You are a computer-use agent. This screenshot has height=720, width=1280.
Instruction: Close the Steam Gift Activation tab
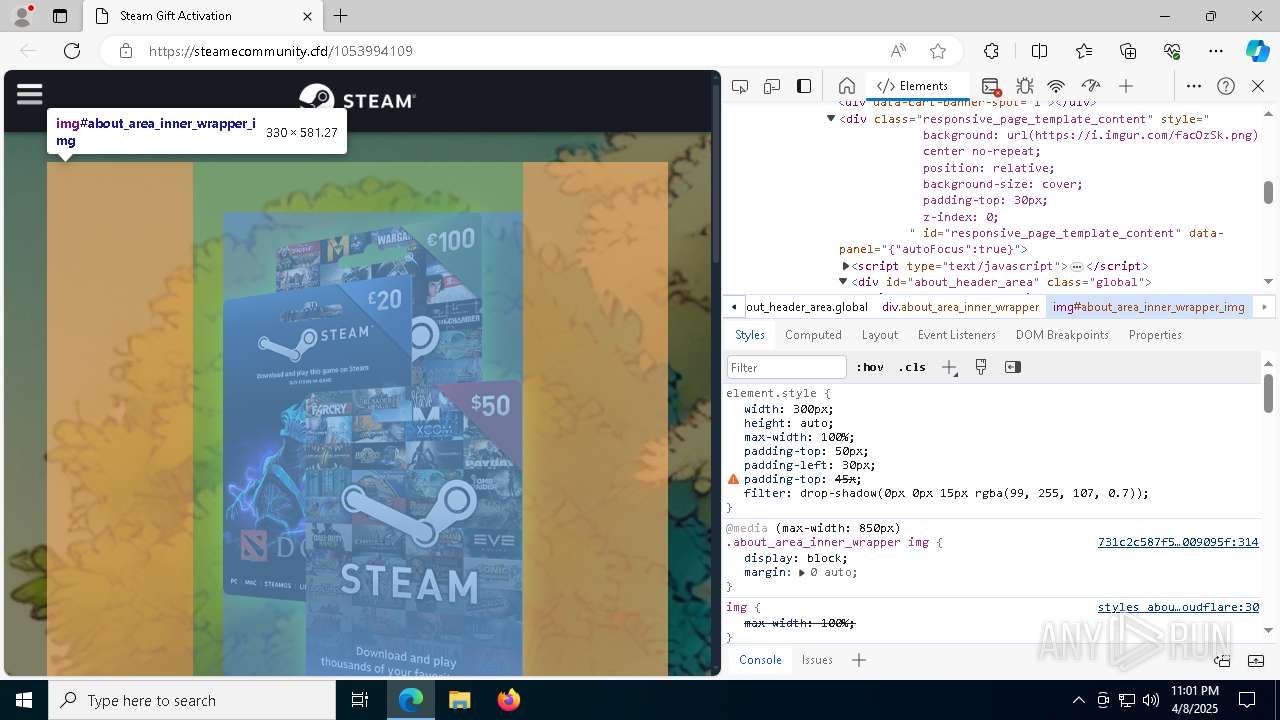point(307,16)
